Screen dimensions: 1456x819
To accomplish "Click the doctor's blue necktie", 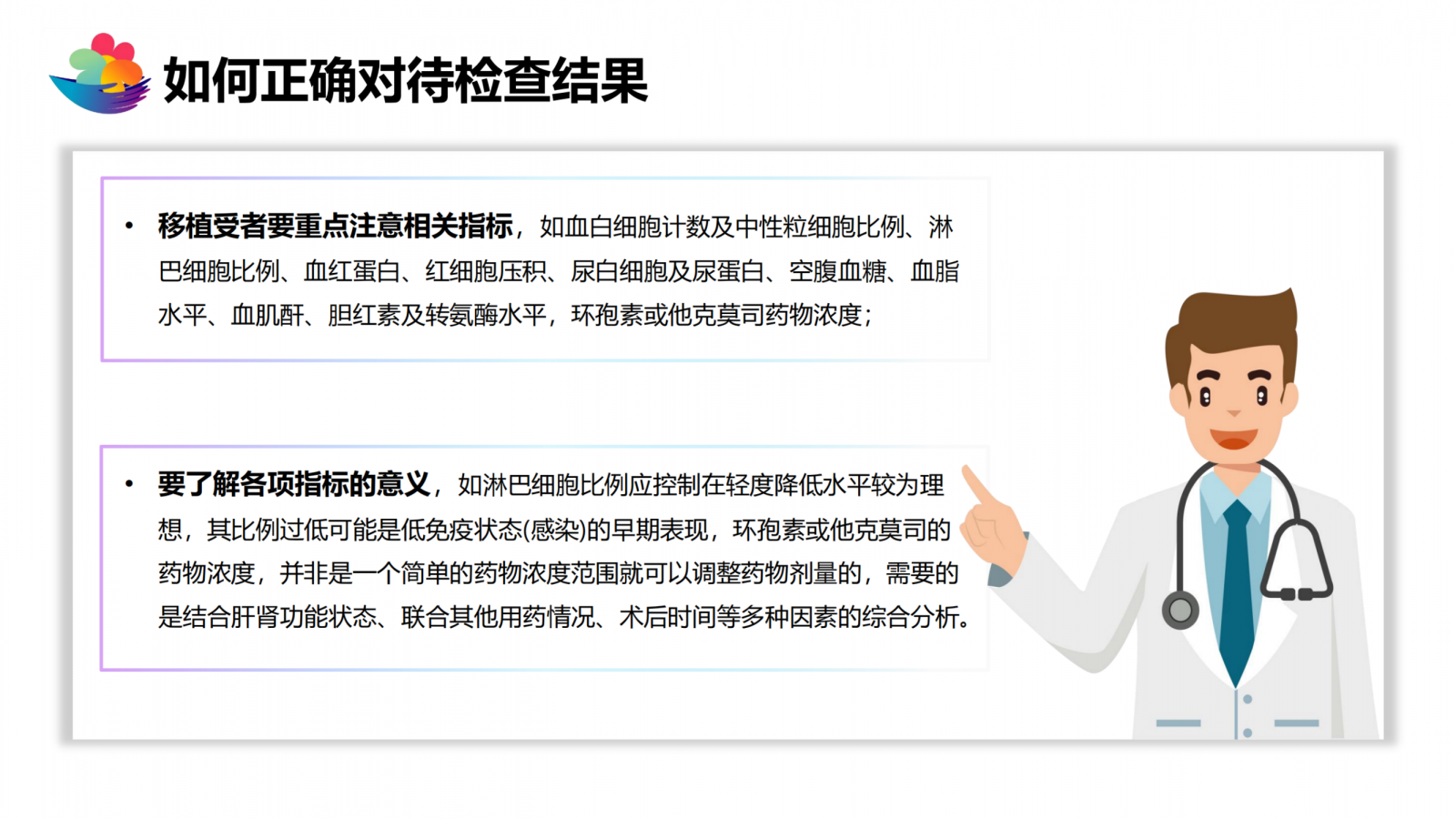I will click(1237, 591).
